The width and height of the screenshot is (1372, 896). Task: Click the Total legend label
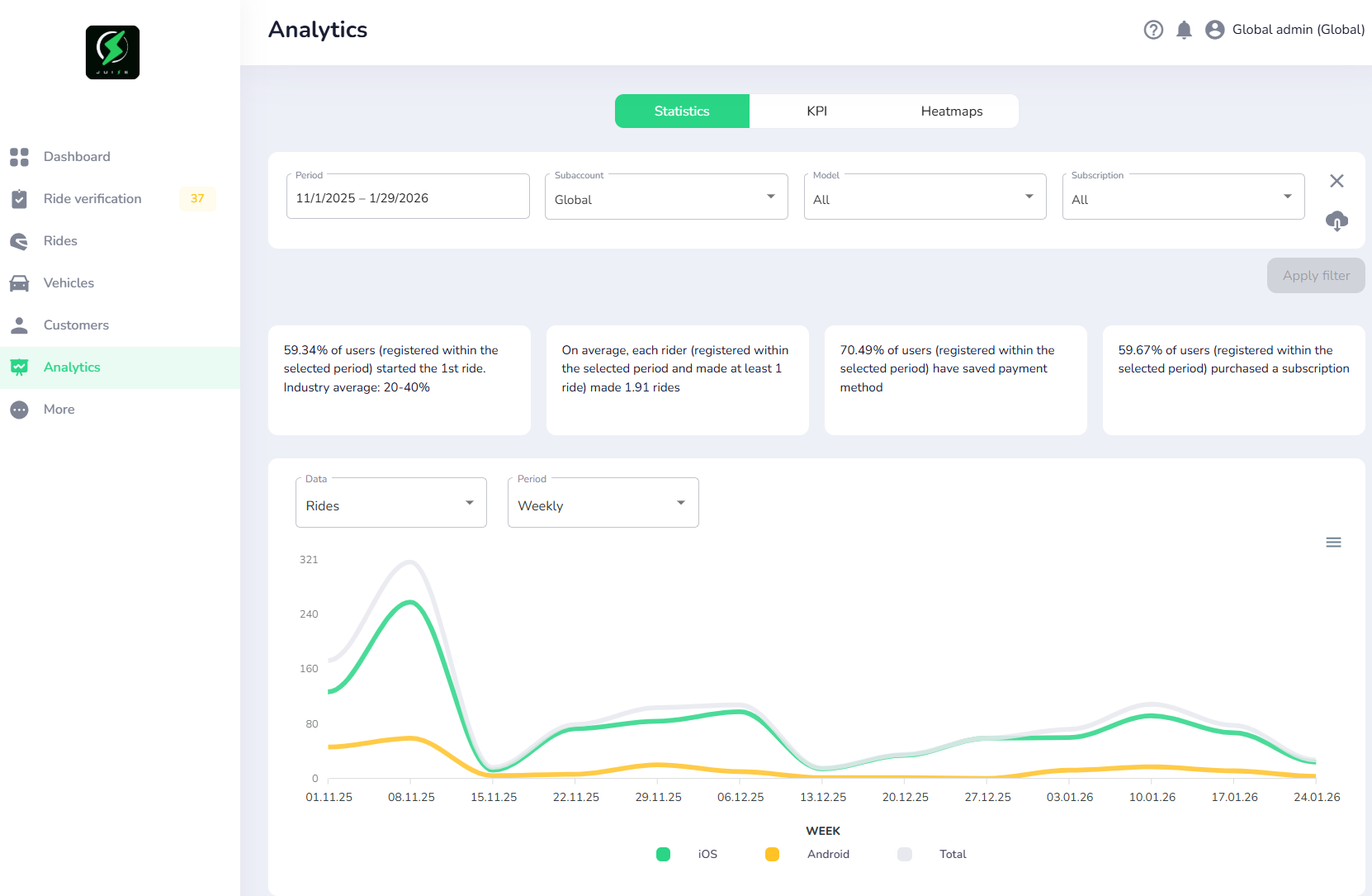953,855
